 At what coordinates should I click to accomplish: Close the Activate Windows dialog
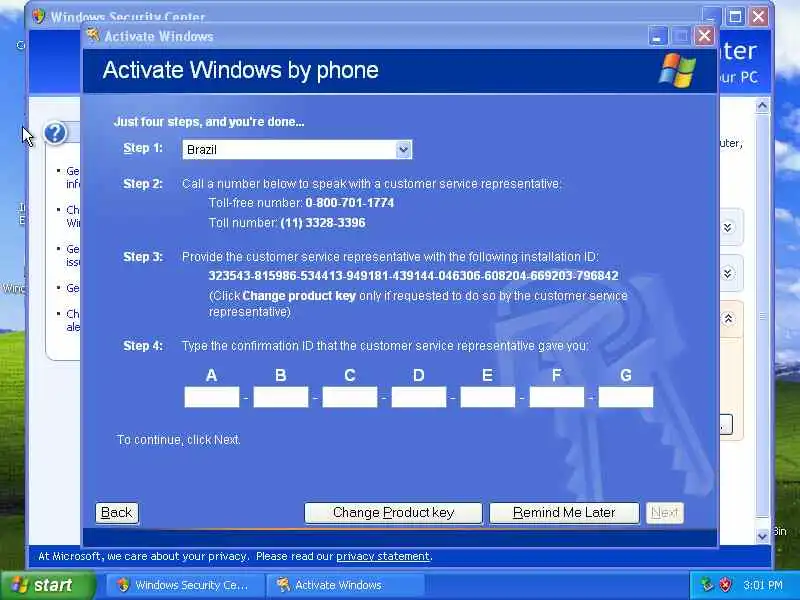tap(705, 36)
